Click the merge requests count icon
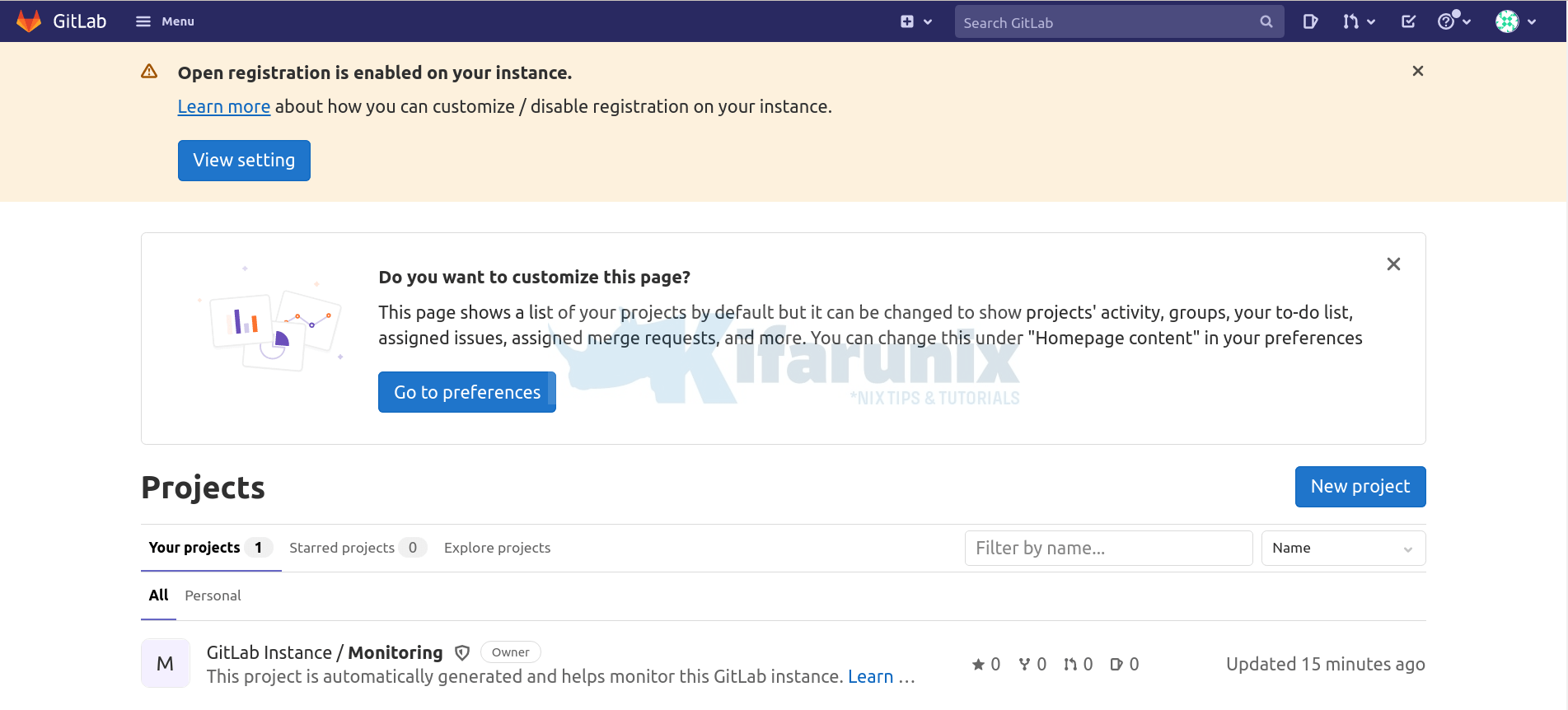Image resolution: width=1568 pixels, height=710 pixels. click(1070, 664)
